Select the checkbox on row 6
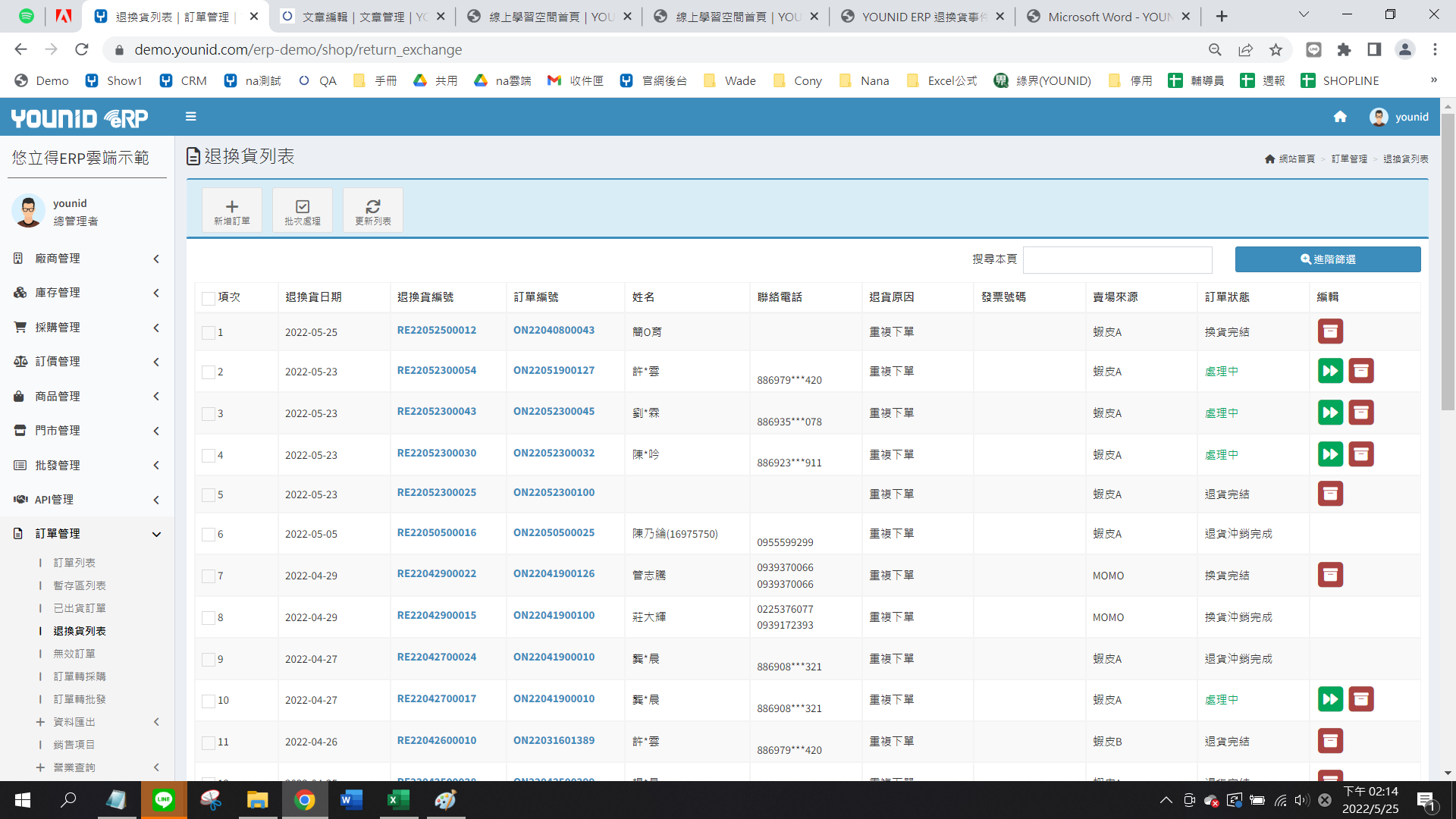This screenshot has height=819, width=1456. coord(209,535)
